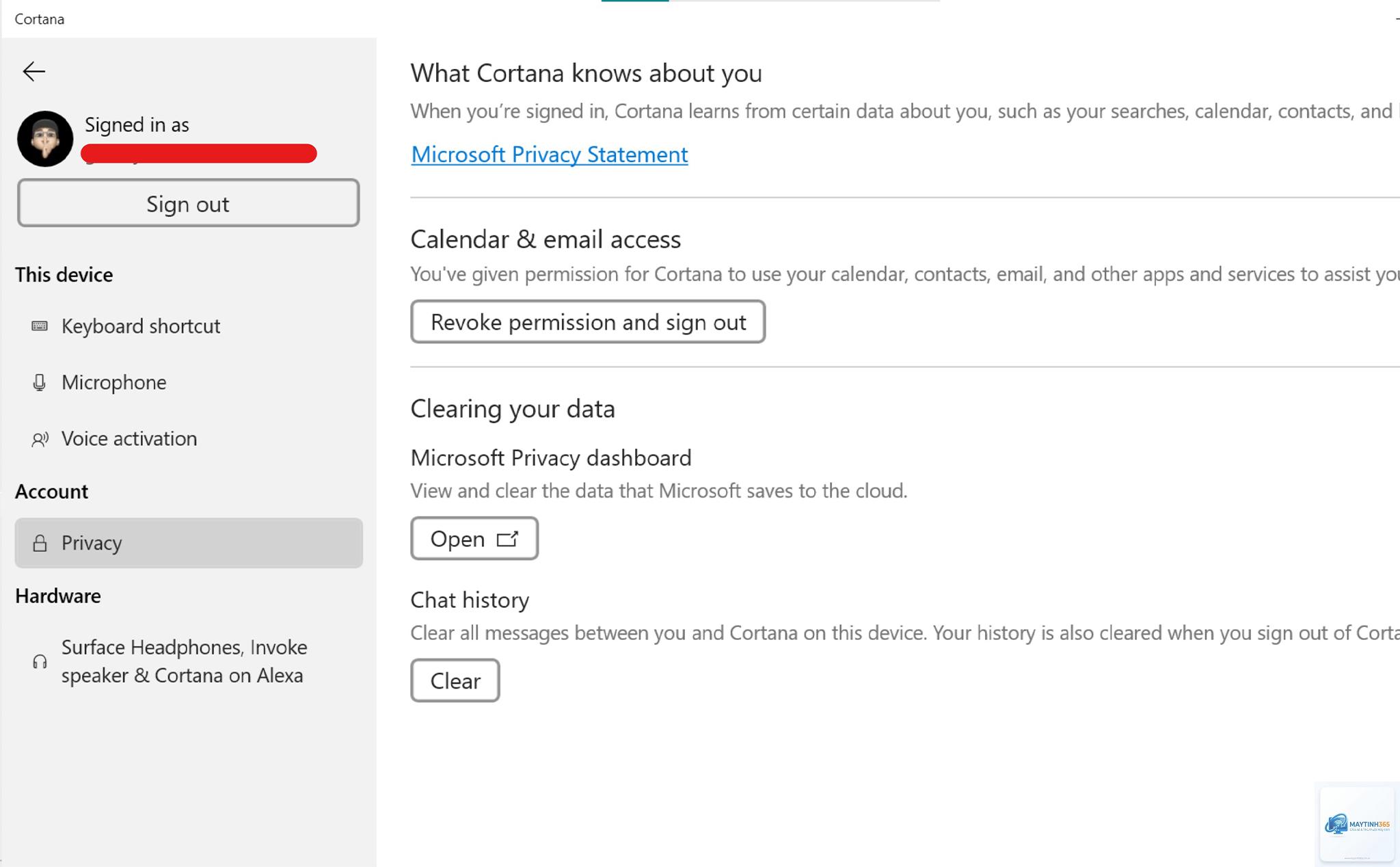Open the Microsoft Privacy dashboard
Screen dimensions: 1400x867
(x=474, y=539)
